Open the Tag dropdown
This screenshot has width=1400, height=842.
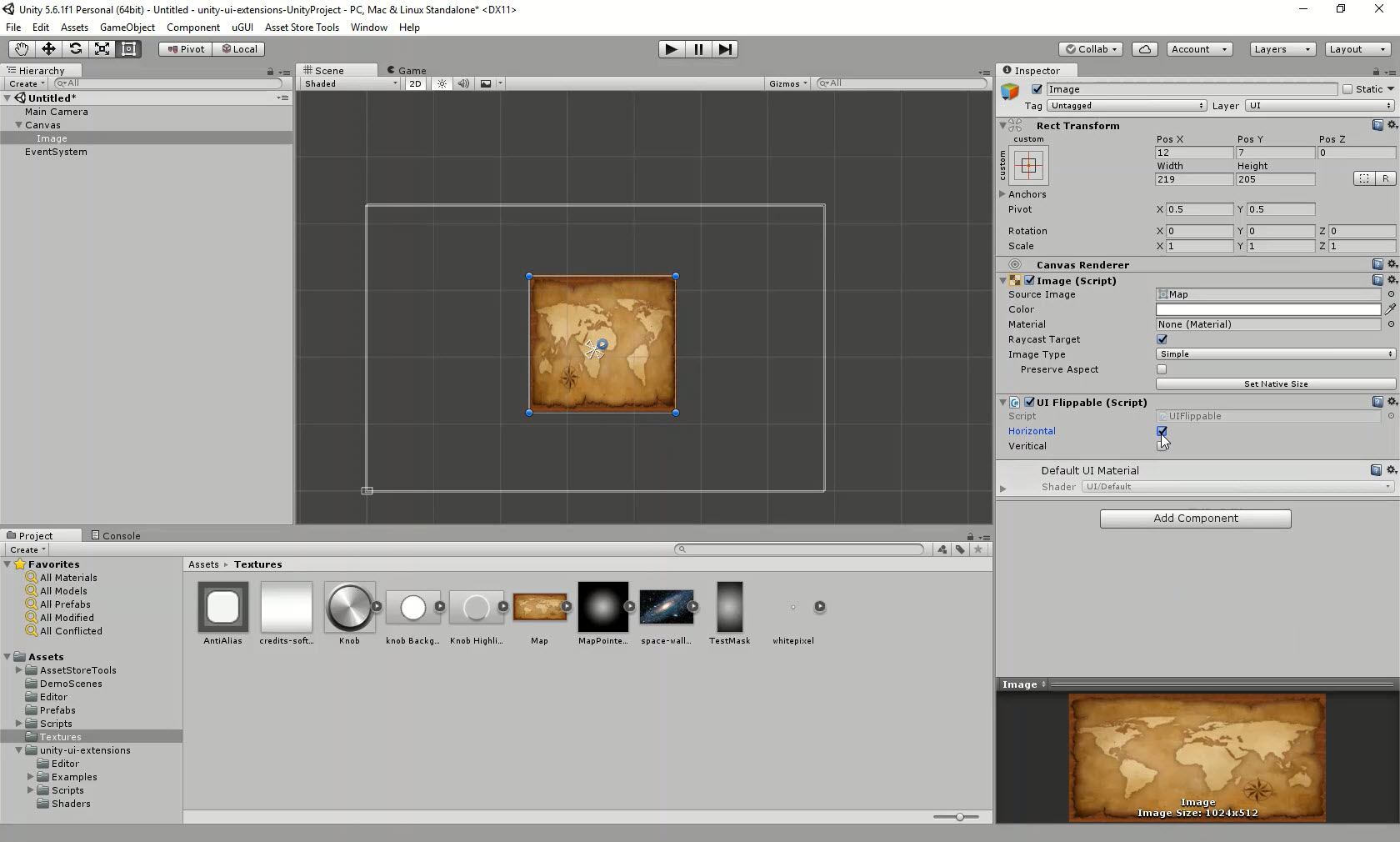click(1127, 106)
